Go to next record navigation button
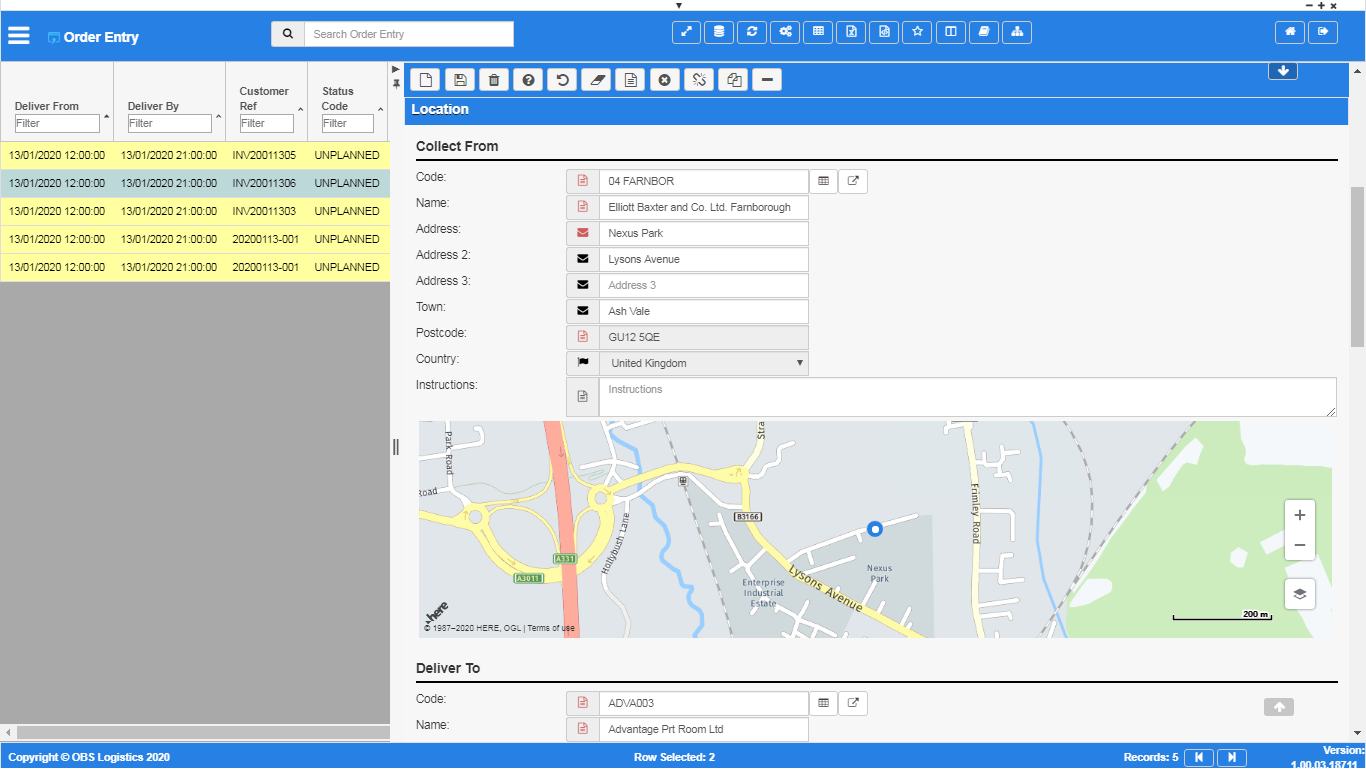Viewport: 1366px width, 769px height. (1232, 757)
